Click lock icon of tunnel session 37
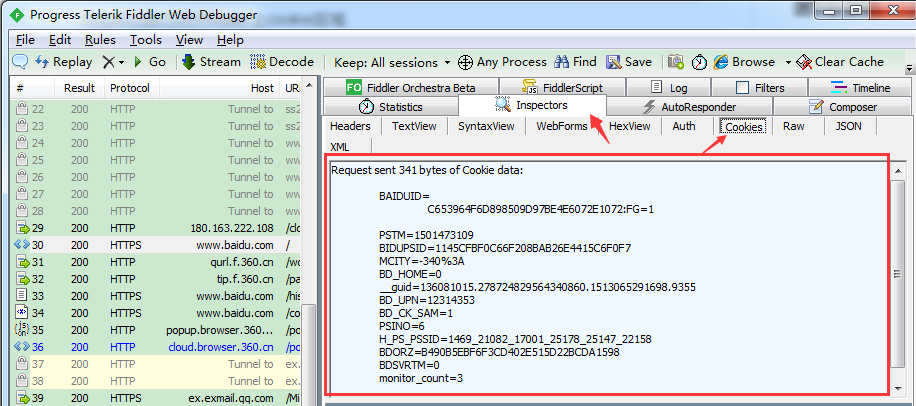The image size is (916, 406). click(22, 364)
